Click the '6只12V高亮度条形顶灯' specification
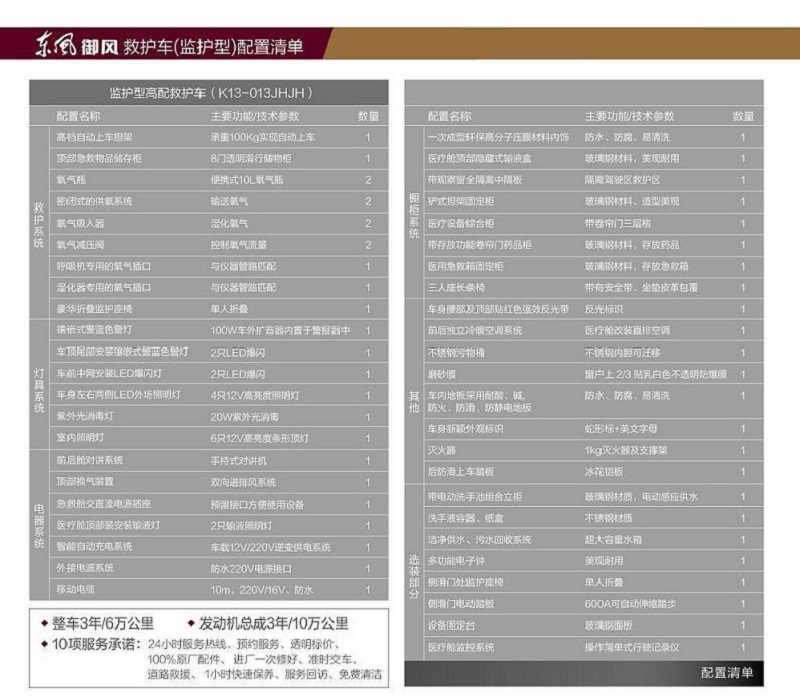The image size is (800, 697). (x=260, y=438)
